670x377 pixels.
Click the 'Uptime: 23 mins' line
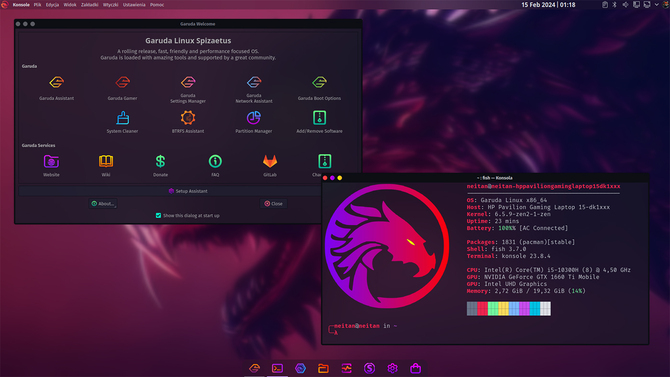[493, 221]
